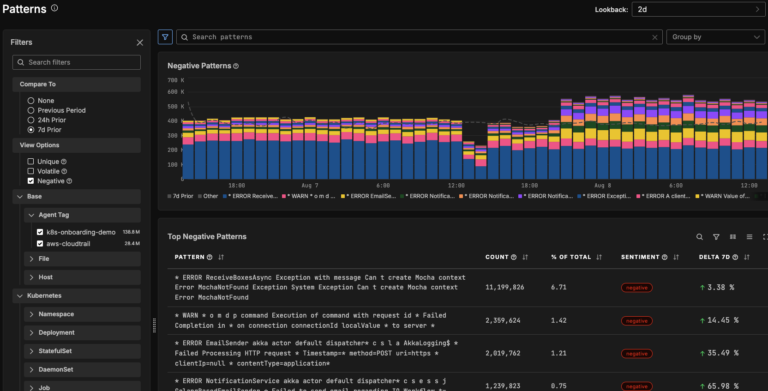Enable the Unique view option
Viewport: 768px width, 391px height.
pyautogui.click(x=31, y=161)
